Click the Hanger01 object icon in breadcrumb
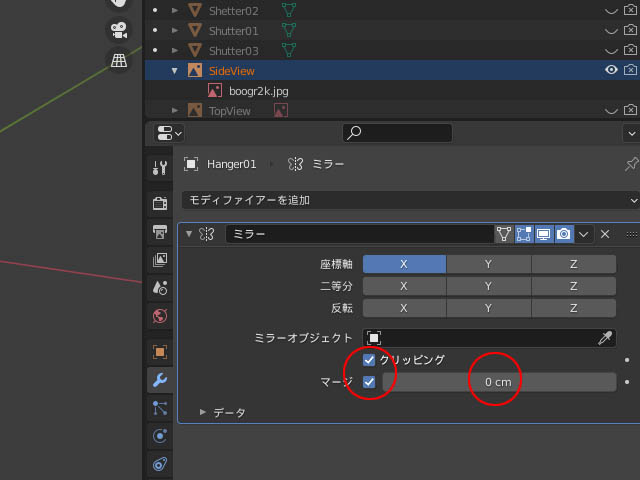The image size is (640, 480). tap(191, 164)
